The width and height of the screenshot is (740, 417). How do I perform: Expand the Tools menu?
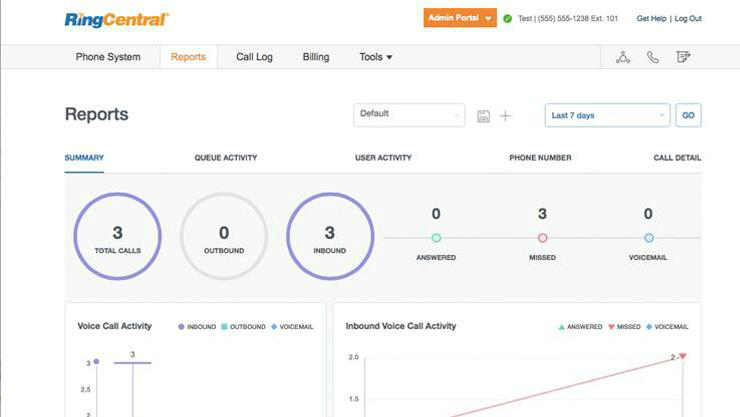[376, 57]
